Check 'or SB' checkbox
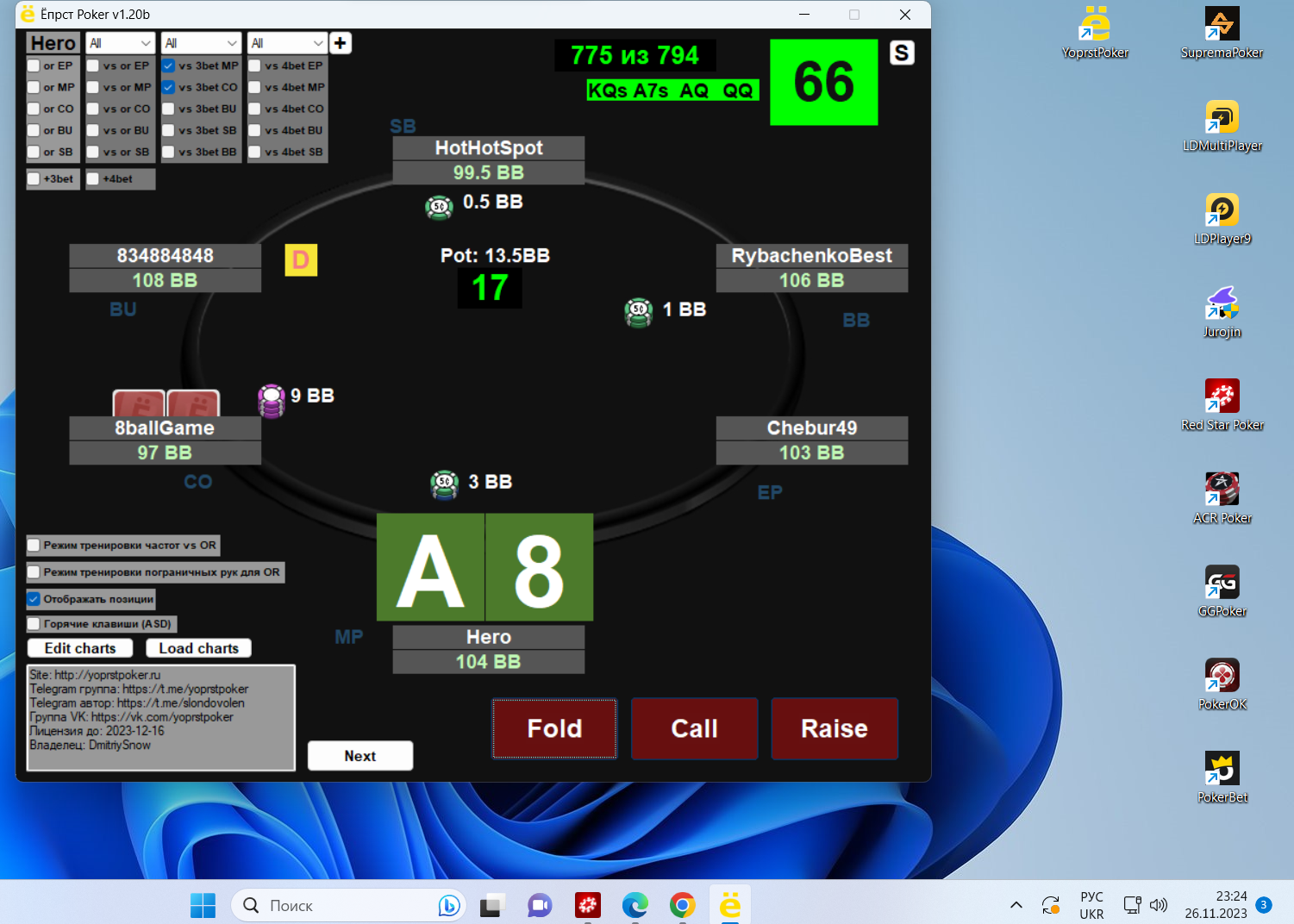The image size is (1294, 924). pyautogui.click(x=34, y=152)
